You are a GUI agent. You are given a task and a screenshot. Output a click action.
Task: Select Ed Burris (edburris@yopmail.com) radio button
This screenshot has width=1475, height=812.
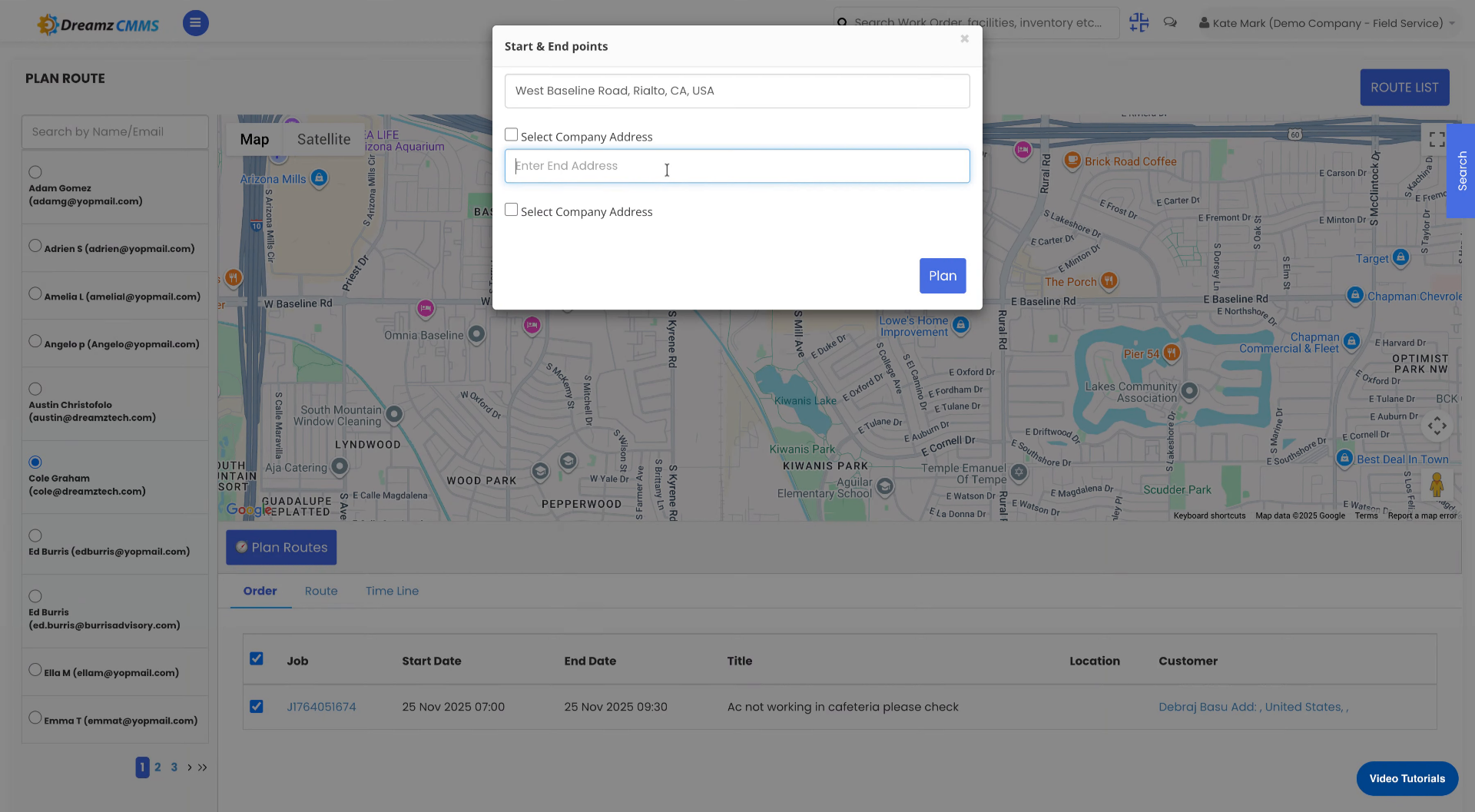point(35,535)
